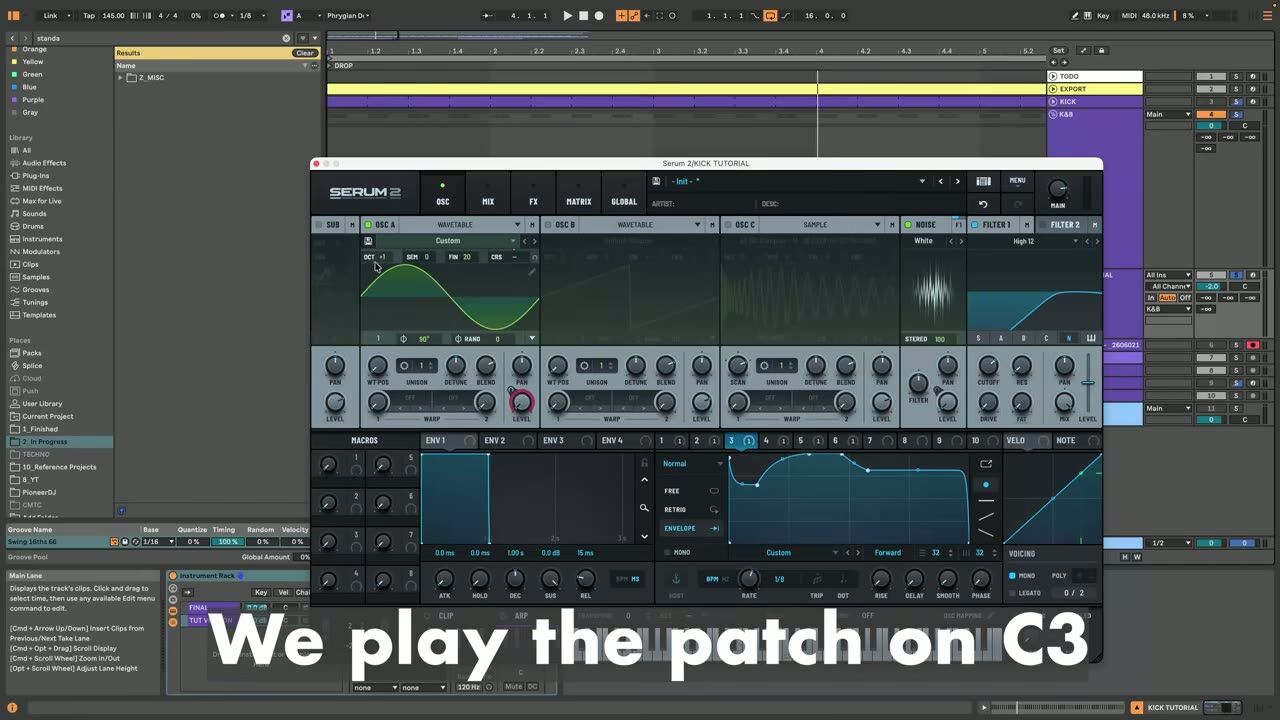
Task: Adjust the OSC A LEVEL knob
Action: [x=522, y=402]
